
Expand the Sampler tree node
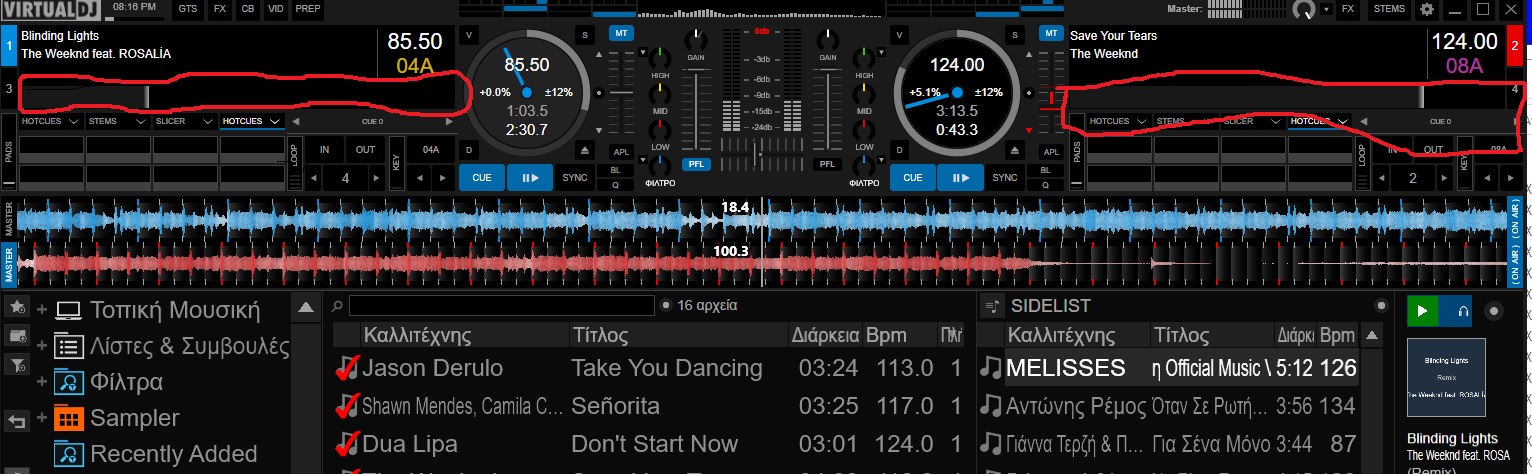point(42,418)
